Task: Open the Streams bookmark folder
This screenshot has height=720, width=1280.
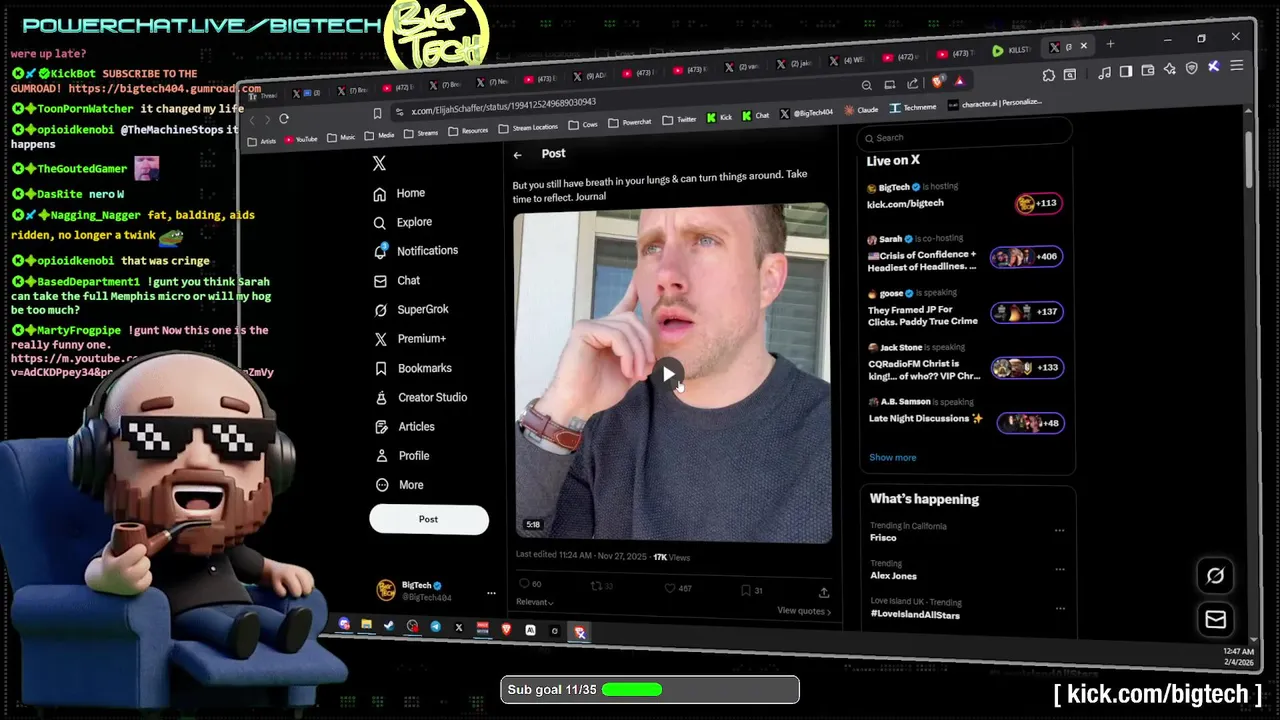Action: click(x=419, y=132)
